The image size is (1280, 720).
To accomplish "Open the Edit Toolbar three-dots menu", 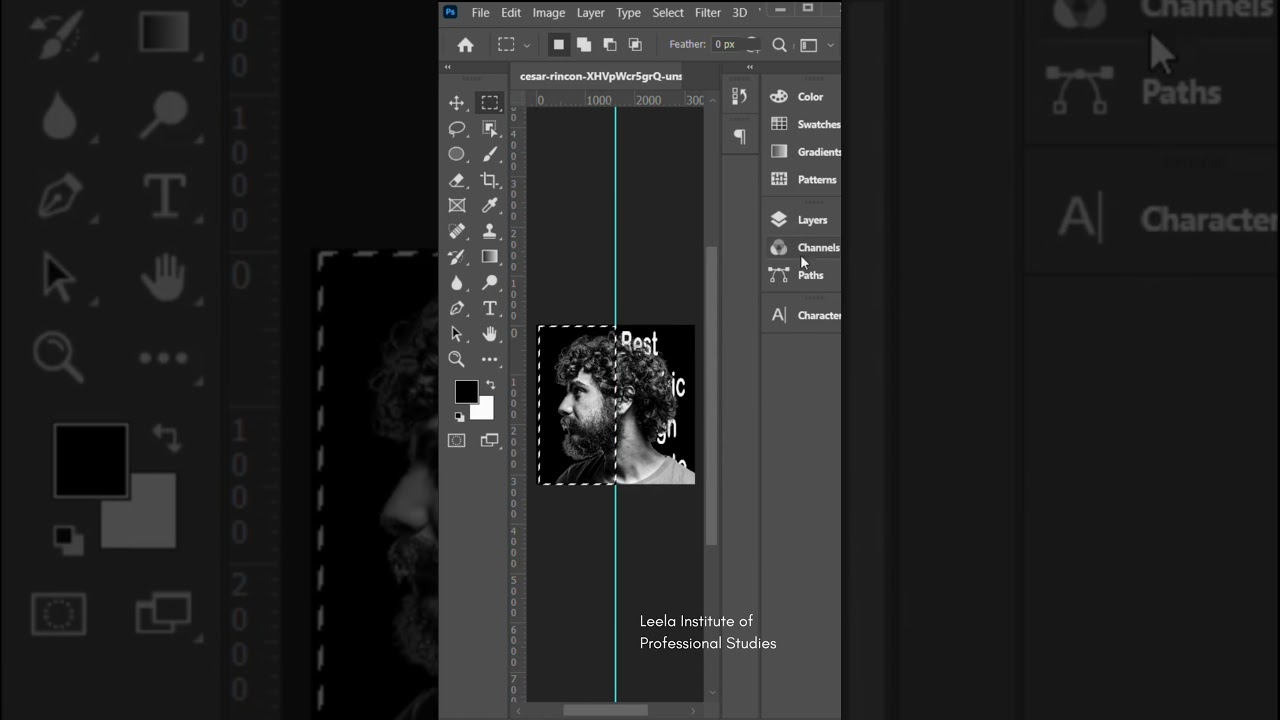I will click(489, 359).
